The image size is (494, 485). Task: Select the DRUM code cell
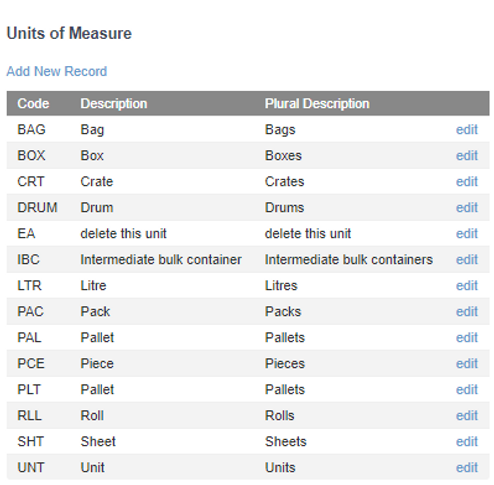tap(37, 207)
